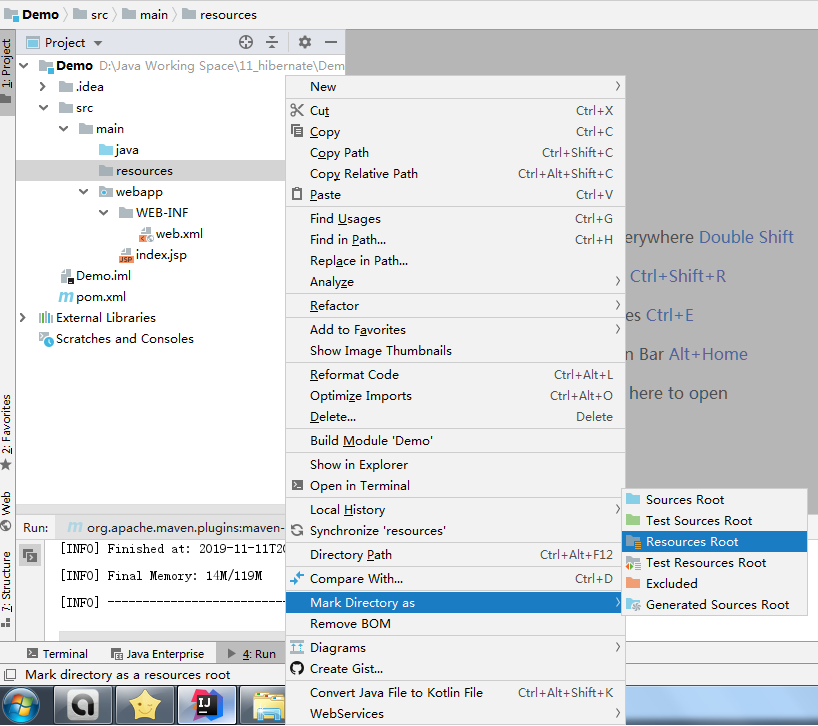818x726 pixels.
Task: Open the 2: Favorites side tab
Action: 7,432
